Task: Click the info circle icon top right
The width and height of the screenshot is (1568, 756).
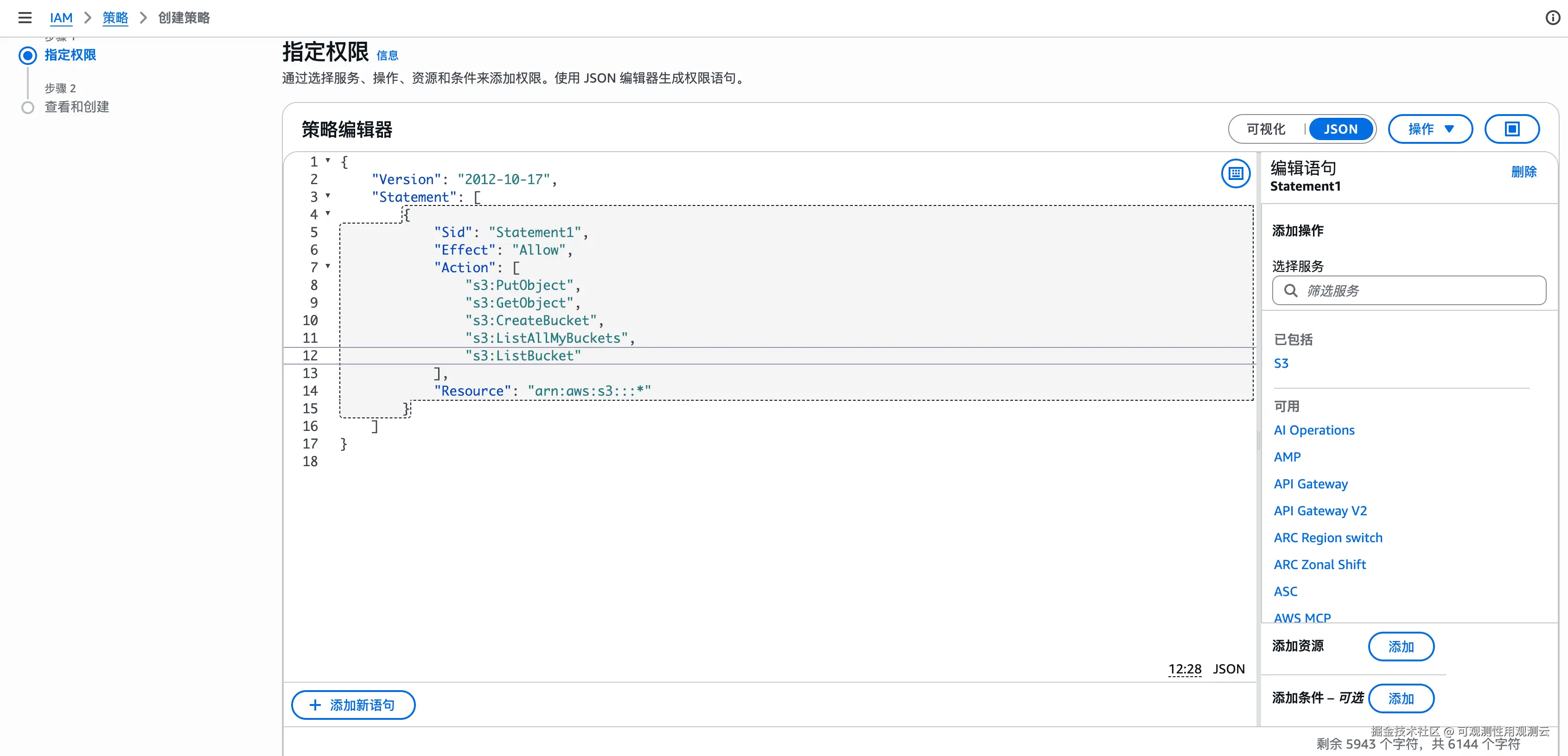Action: [1552, 18]
